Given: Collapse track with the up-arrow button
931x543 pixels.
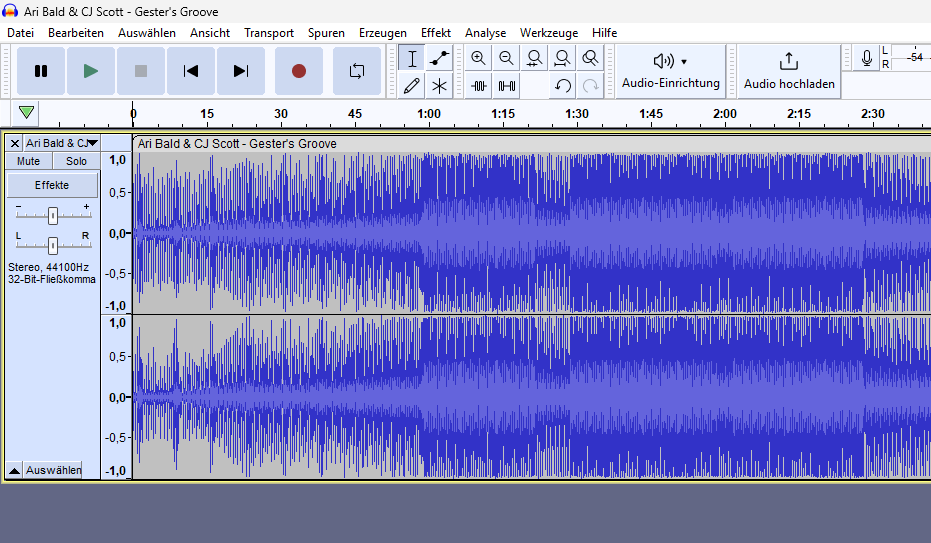Looking at the screenshot, I should click(15, 470).
